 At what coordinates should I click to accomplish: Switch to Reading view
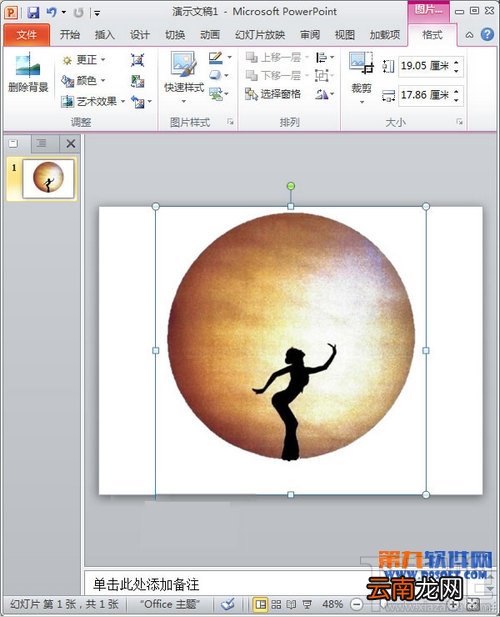tap(292, 604)
